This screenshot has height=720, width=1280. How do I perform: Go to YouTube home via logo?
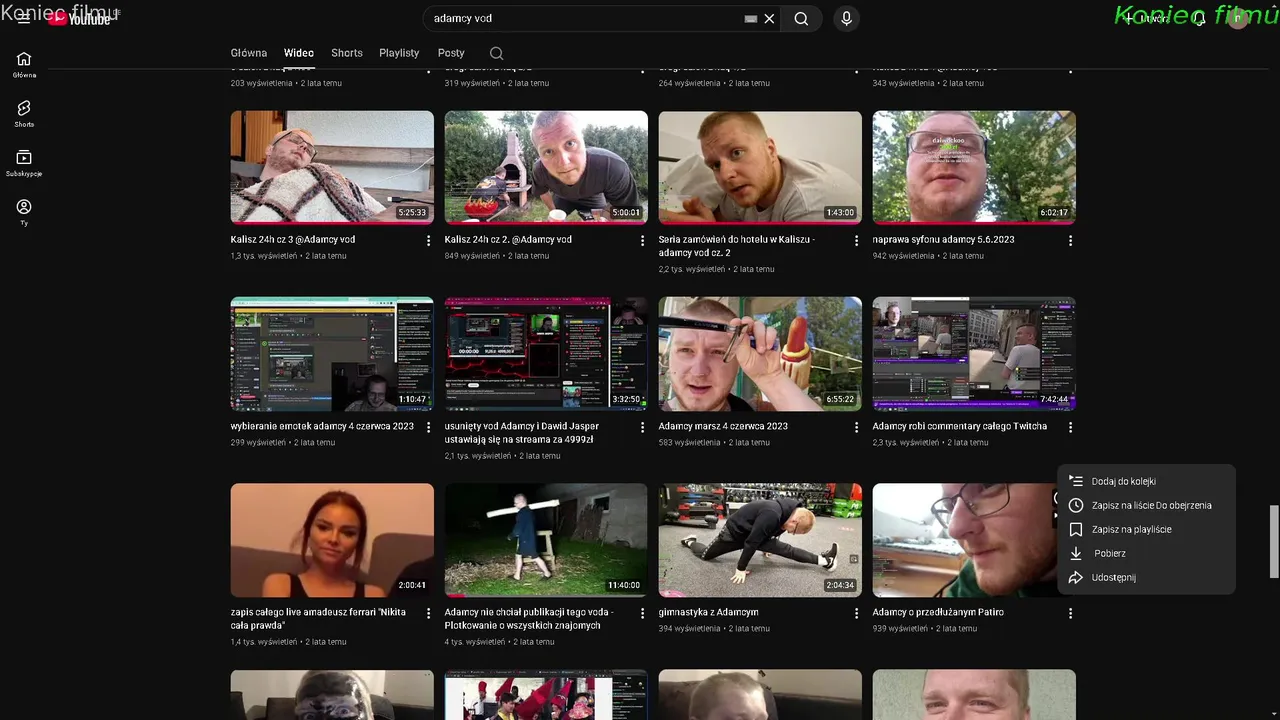point(79,18)
